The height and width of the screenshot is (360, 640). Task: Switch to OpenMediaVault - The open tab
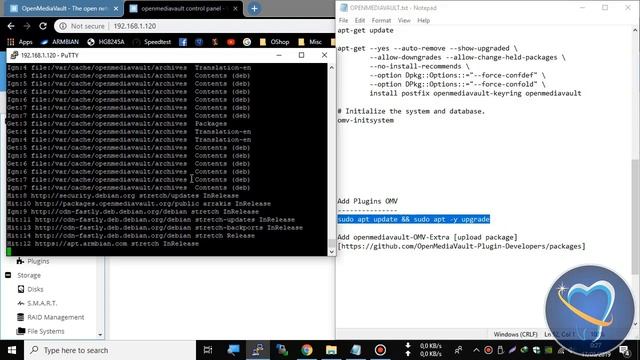click(x=60, y=8)
